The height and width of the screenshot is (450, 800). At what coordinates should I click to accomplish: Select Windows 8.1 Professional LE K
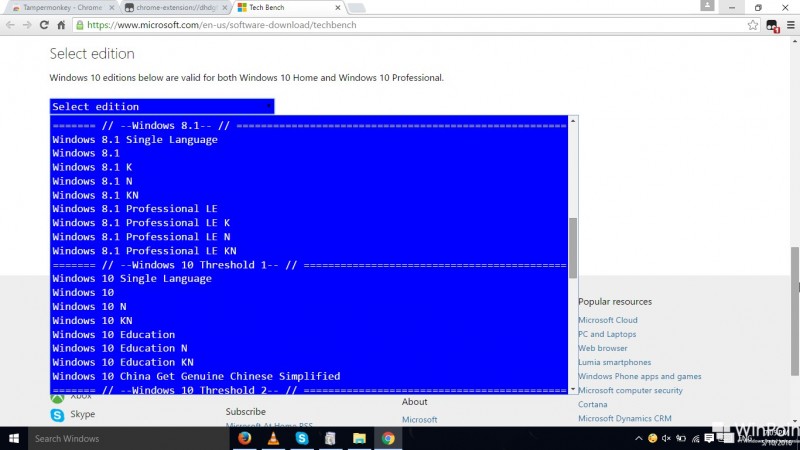309,222
